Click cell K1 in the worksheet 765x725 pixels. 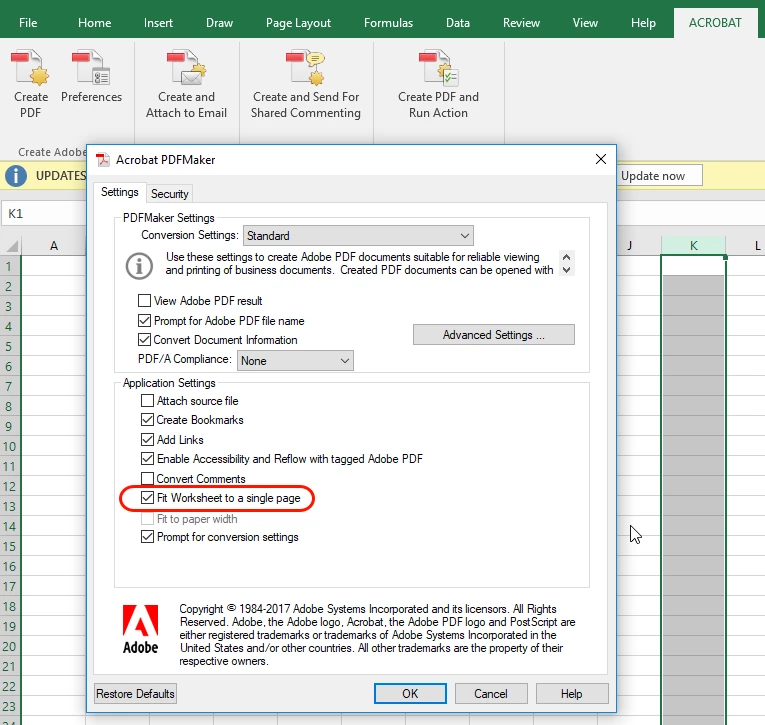pos(693,265)
